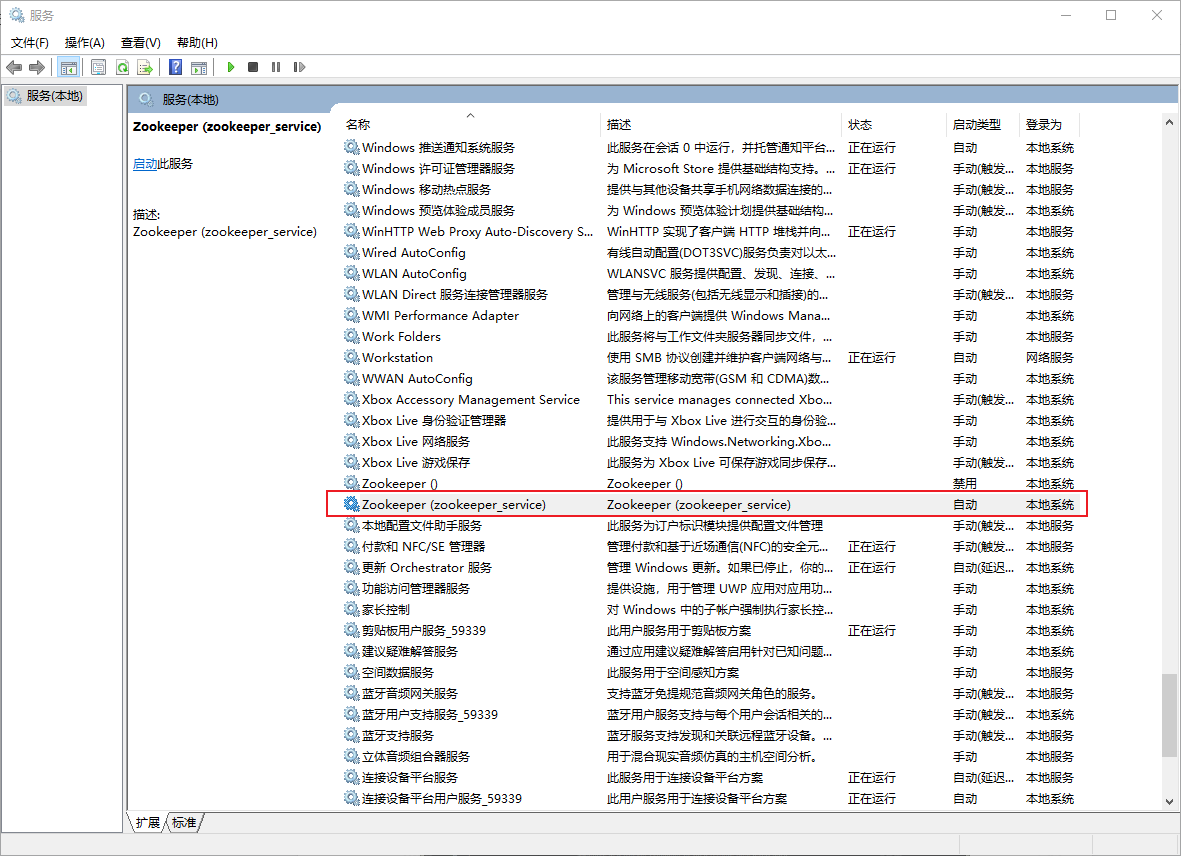Select gear icon of WLAN AutoConfig service
The image size is (1181, 856).
[352, 273]
